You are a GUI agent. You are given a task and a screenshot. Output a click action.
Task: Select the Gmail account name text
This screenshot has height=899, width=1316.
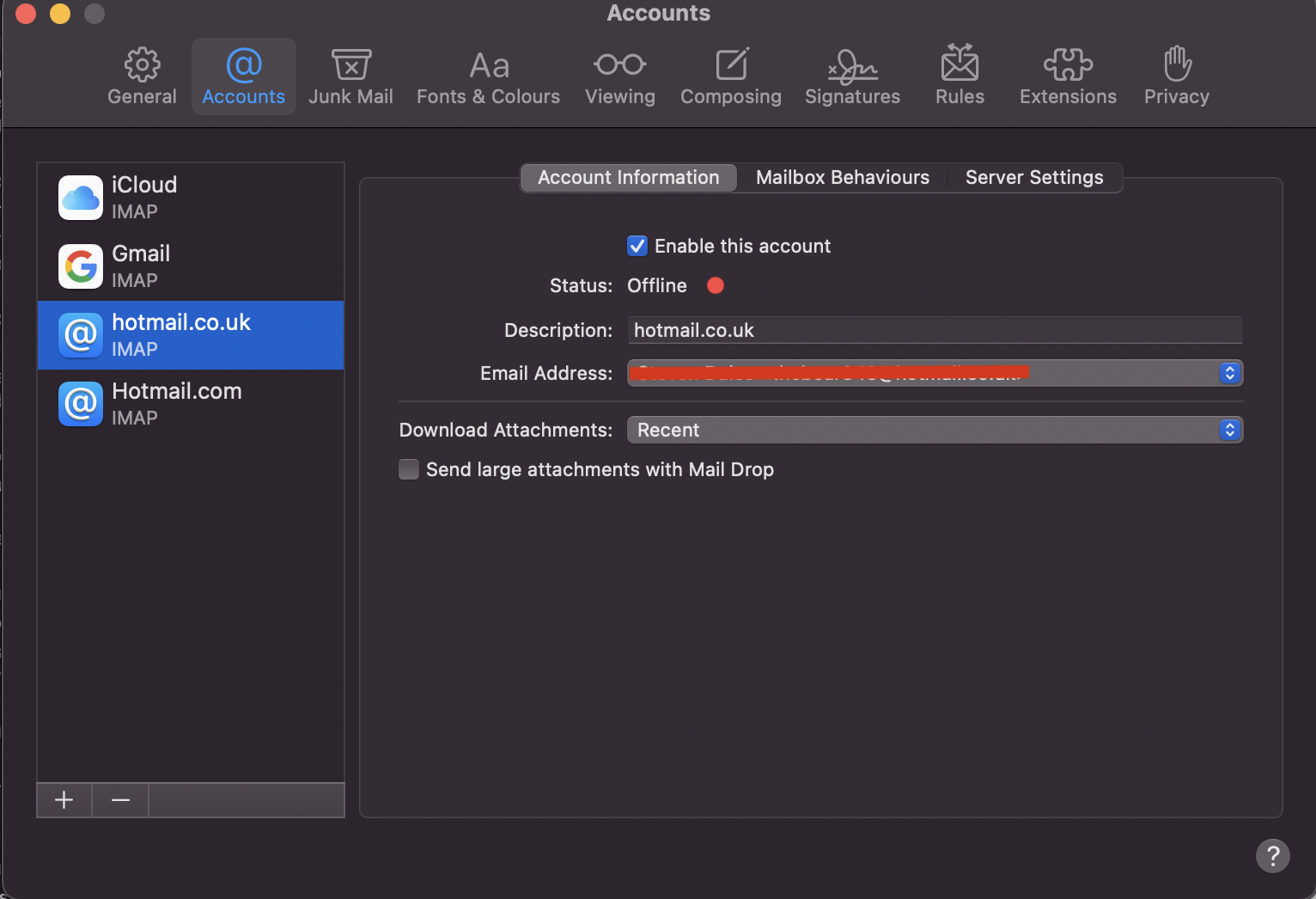tap(141, 254)
